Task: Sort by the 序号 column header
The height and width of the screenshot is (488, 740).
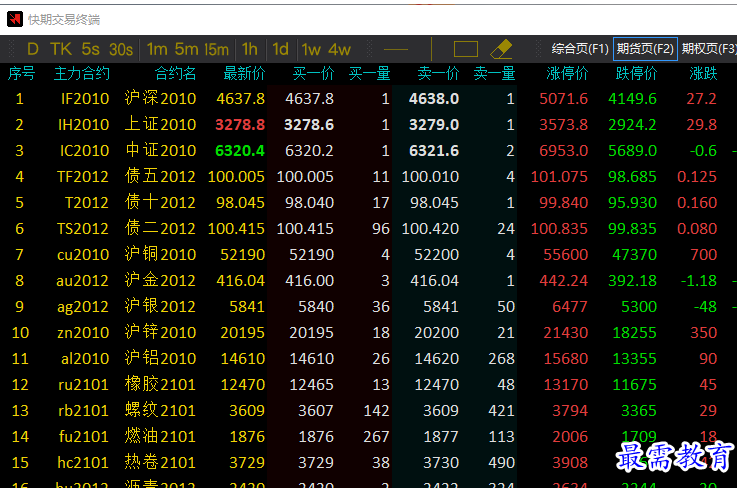Action: pyautogui.click(x=21, y=74)
